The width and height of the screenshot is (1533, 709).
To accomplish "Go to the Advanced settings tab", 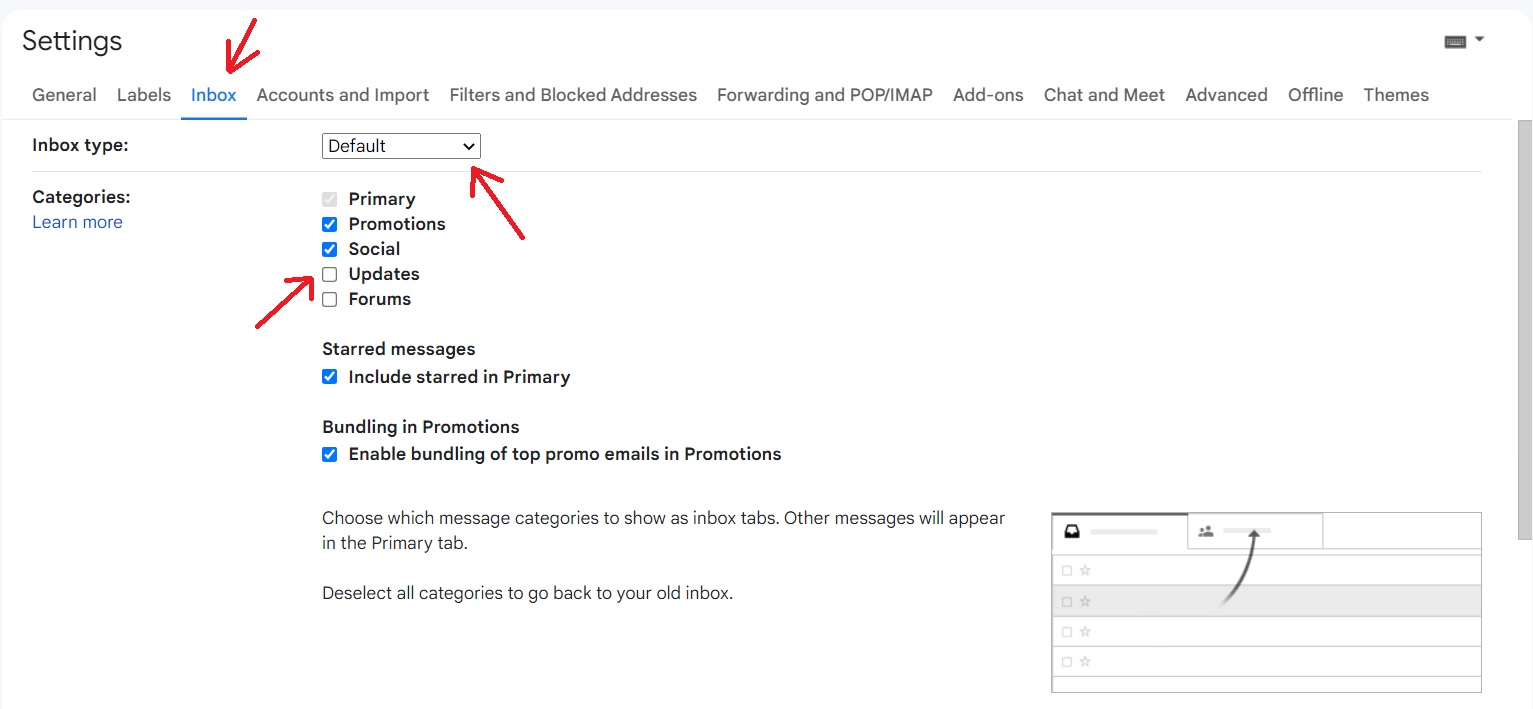I will [1226, 95].
